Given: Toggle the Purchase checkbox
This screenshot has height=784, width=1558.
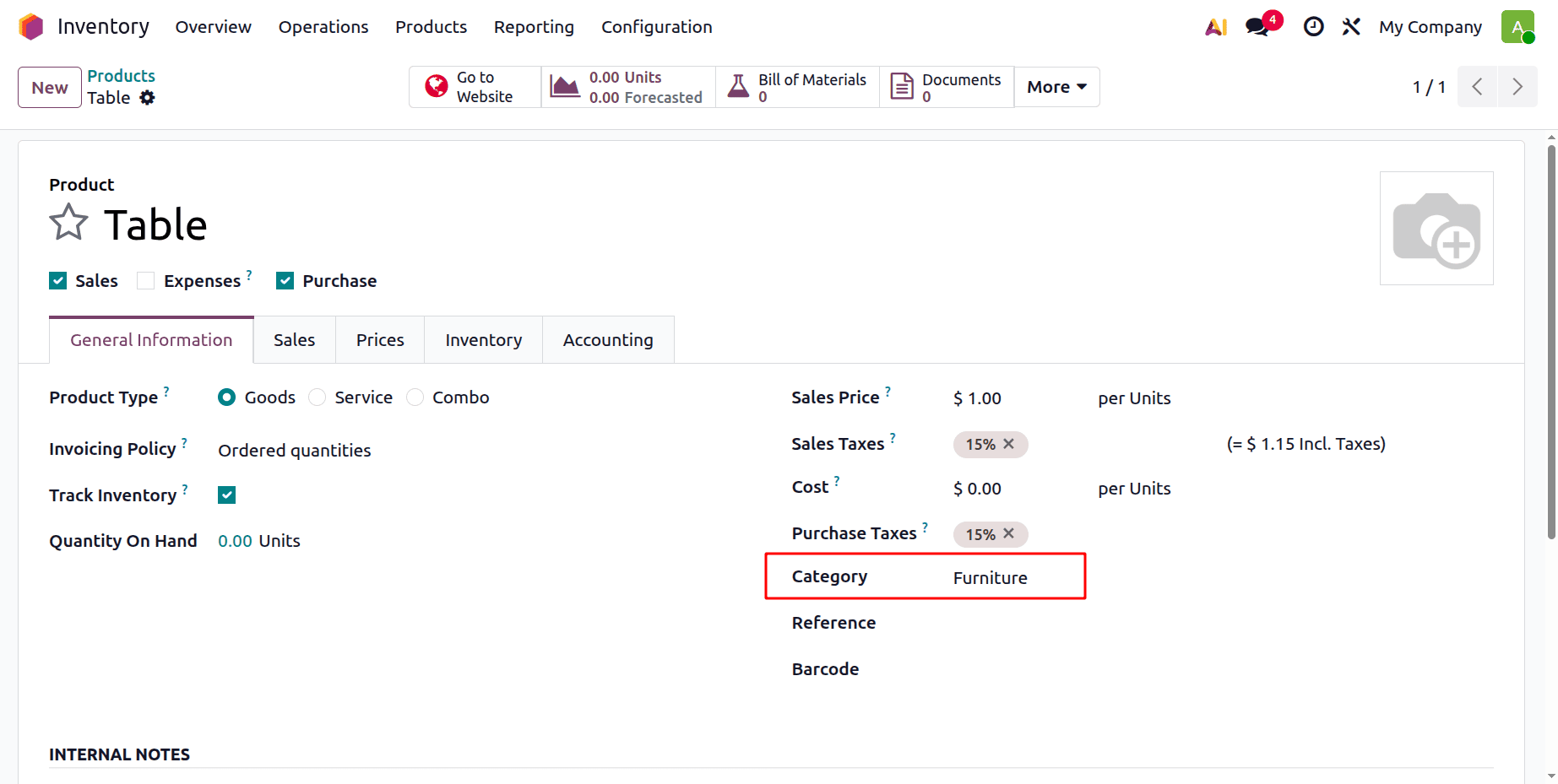Looking at the screenshot, I should tap(285, 281).
